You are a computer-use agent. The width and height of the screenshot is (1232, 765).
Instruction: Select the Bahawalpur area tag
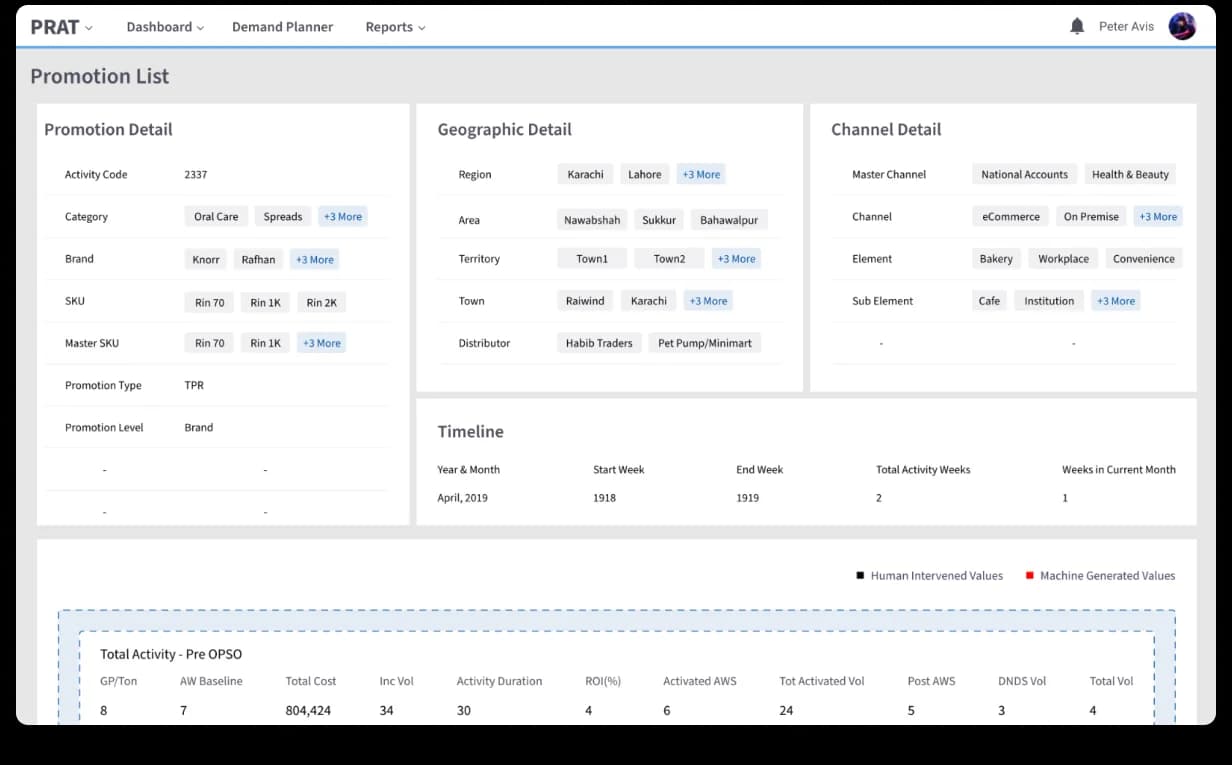click(729, 220)
